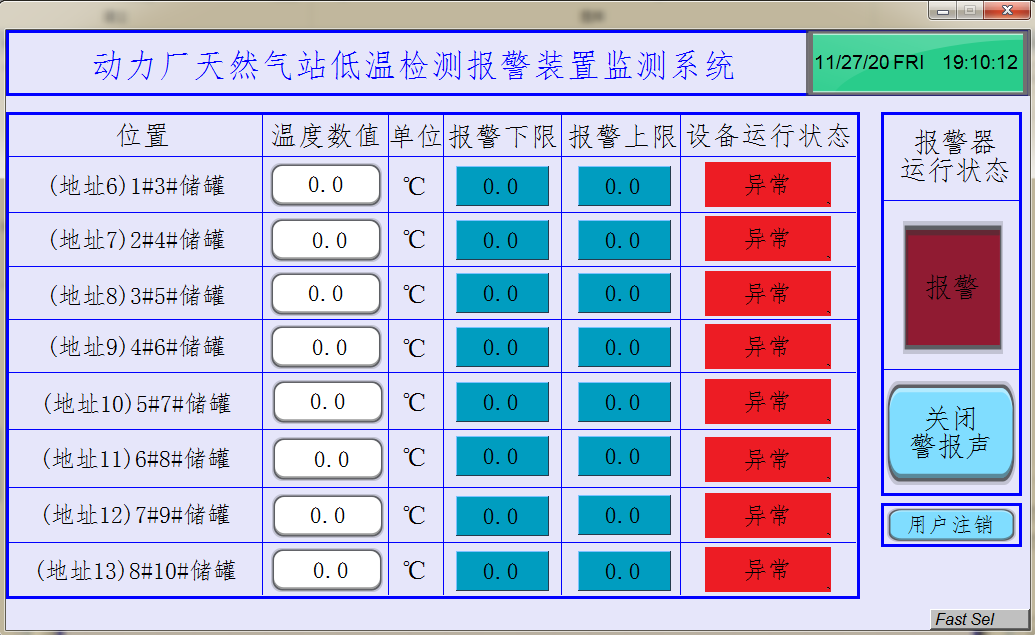The image size is (1035, 635).
Task: Click 报警下限 field for 2#4#储罐
Action: click(x=502, y=240)
